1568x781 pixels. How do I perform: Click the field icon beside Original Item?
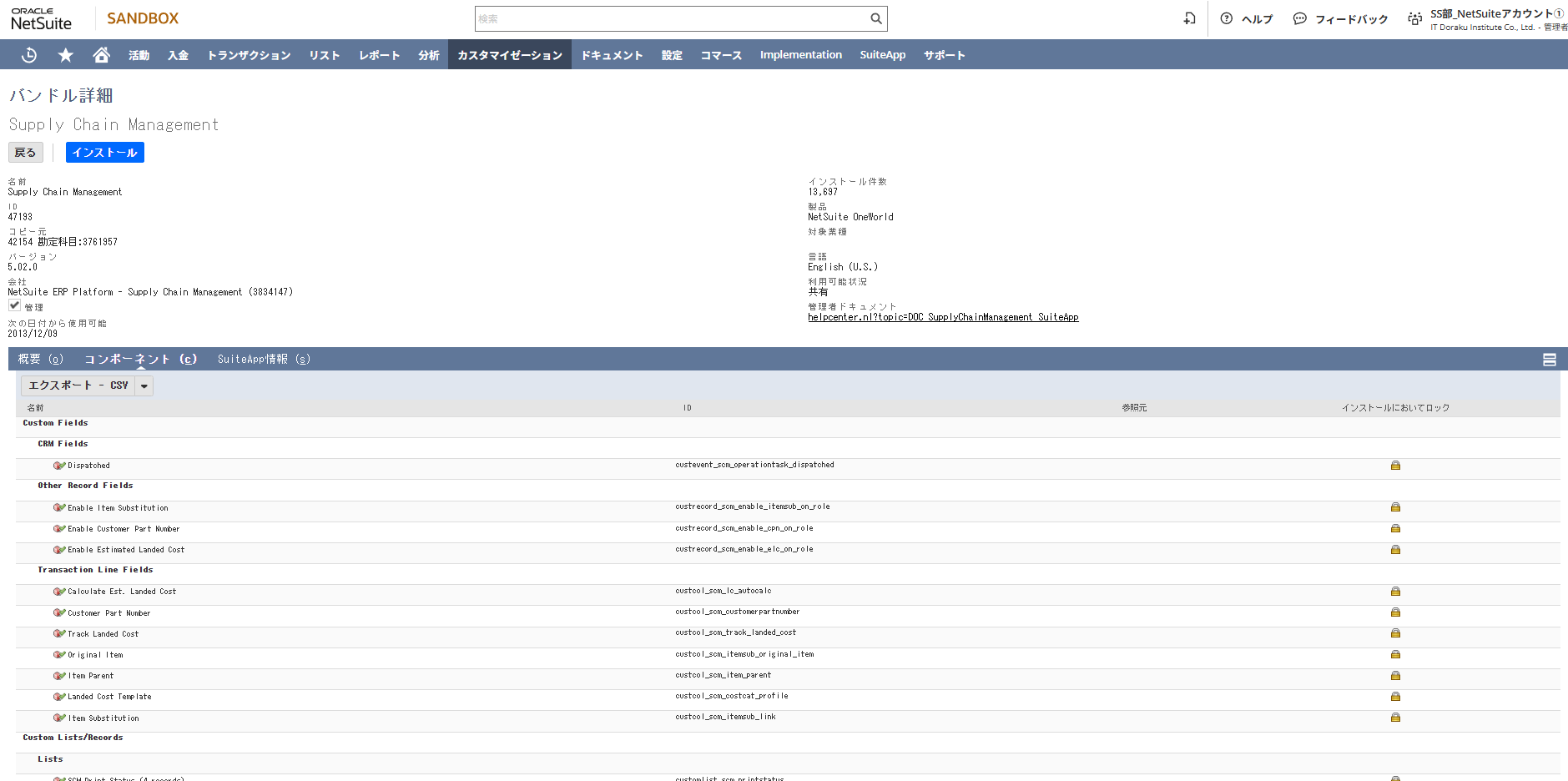coord(59,655)
